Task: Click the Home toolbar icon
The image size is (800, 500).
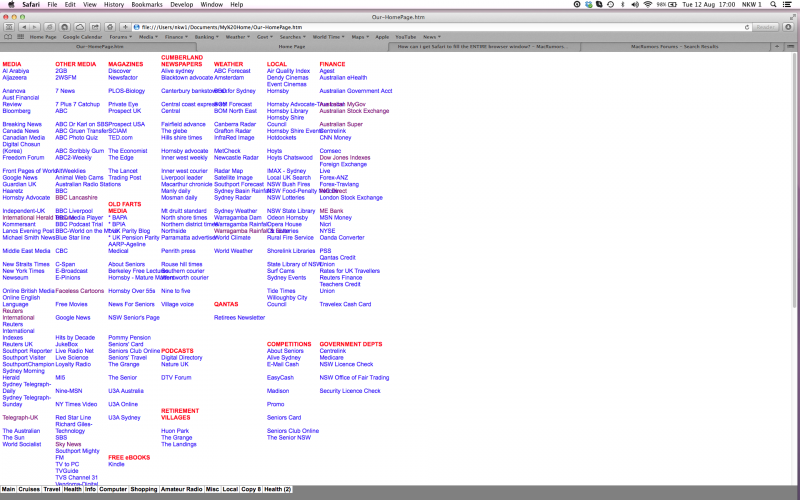Action: click(110, 27)
